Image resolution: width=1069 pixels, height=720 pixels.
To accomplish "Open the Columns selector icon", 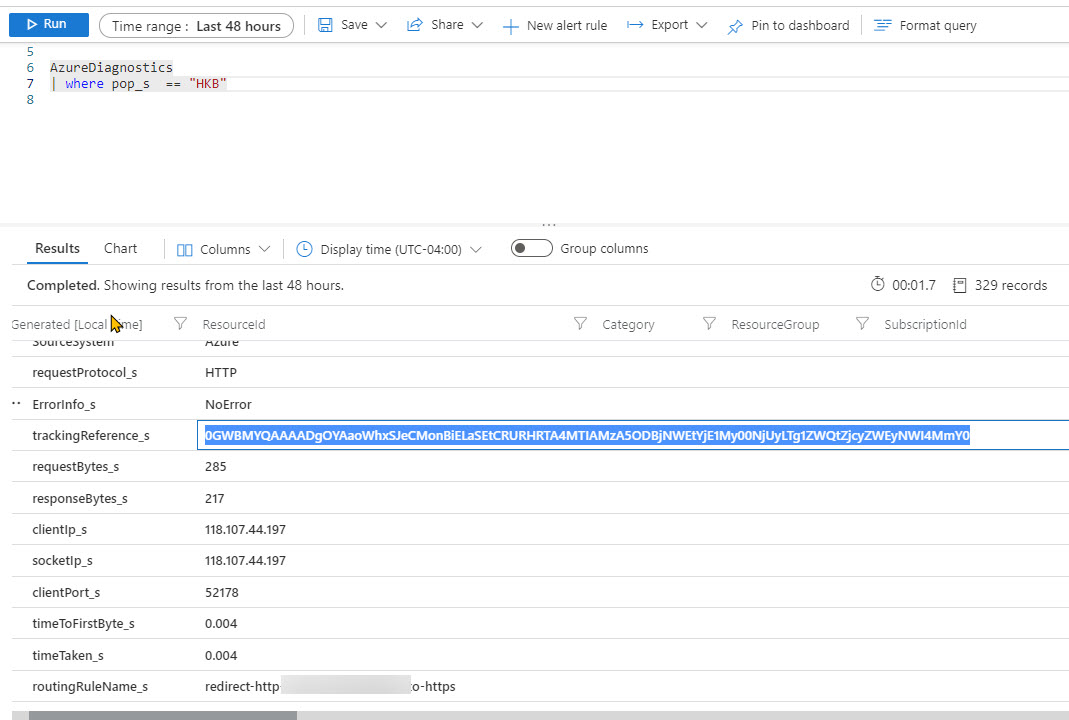I will pyautogui.click(x=184, y=248).
